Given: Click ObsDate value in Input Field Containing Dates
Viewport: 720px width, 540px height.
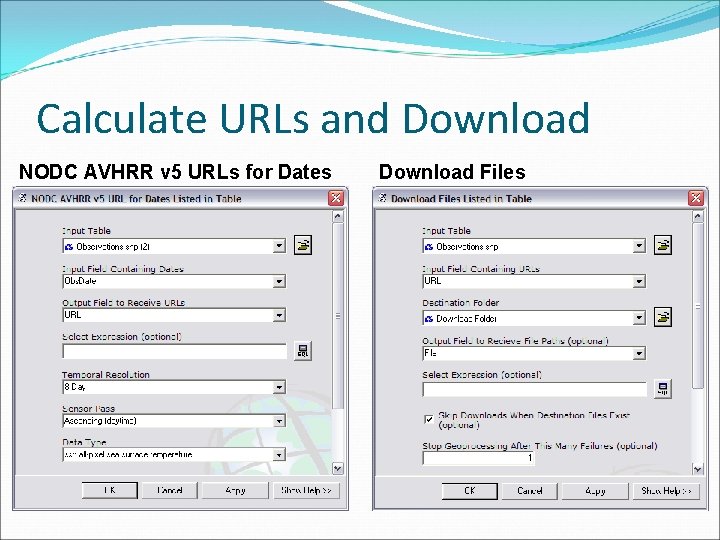Looking at the screenshot, I should click(80, 281).
